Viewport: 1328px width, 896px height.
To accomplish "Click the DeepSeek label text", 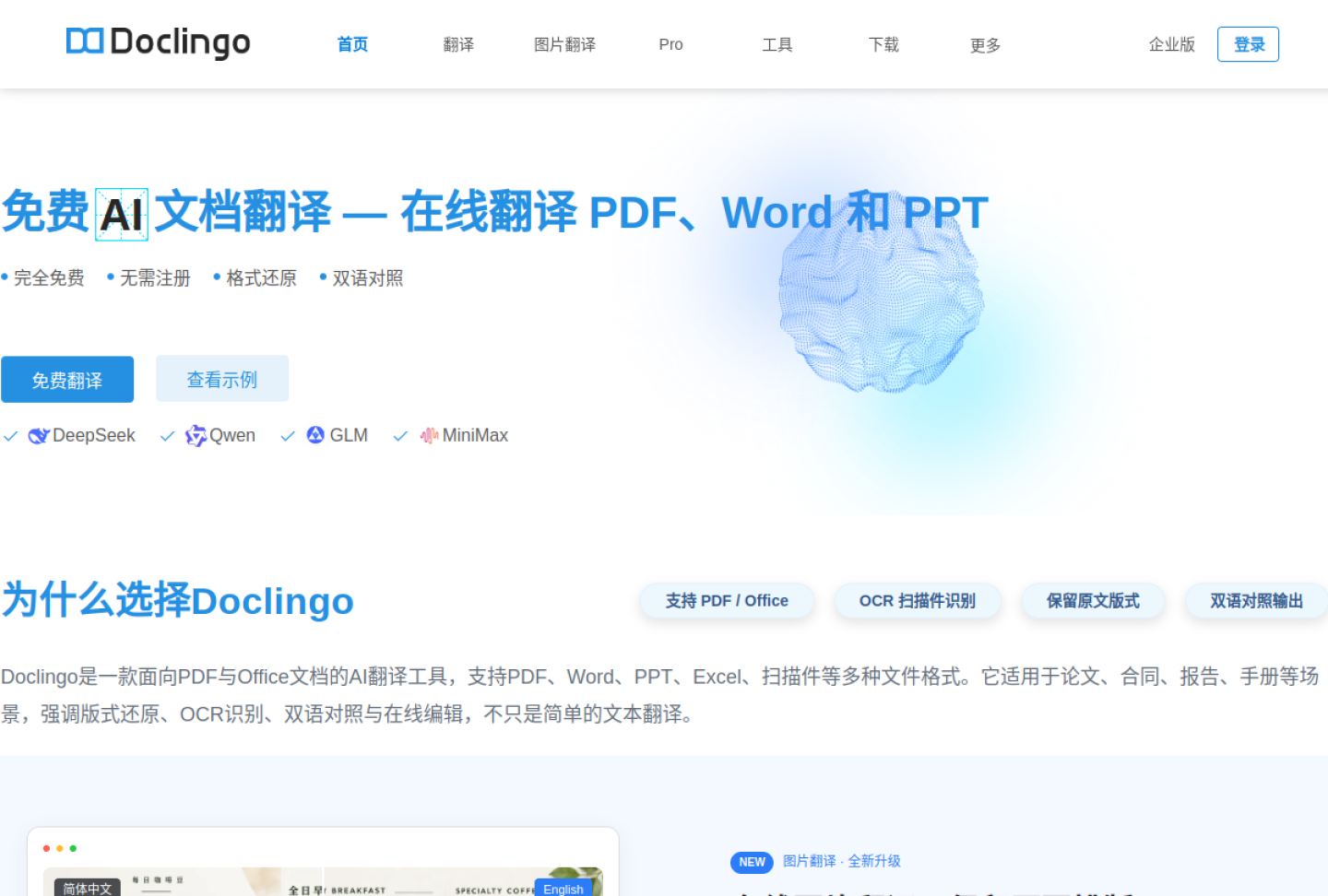I will click(93, 435).
